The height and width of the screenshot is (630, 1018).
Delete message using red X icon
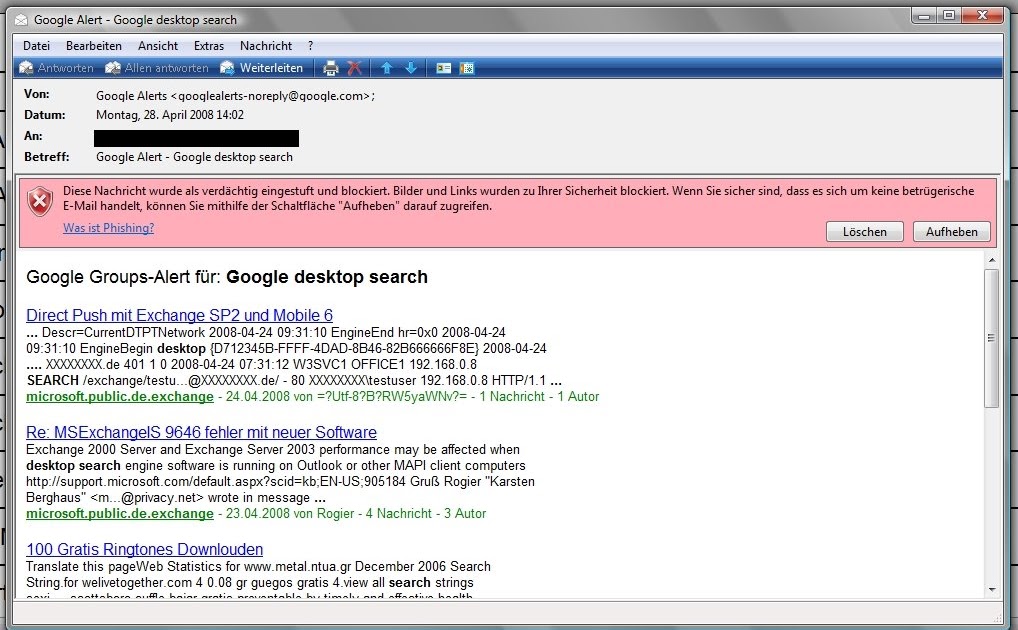coord(354,68)
